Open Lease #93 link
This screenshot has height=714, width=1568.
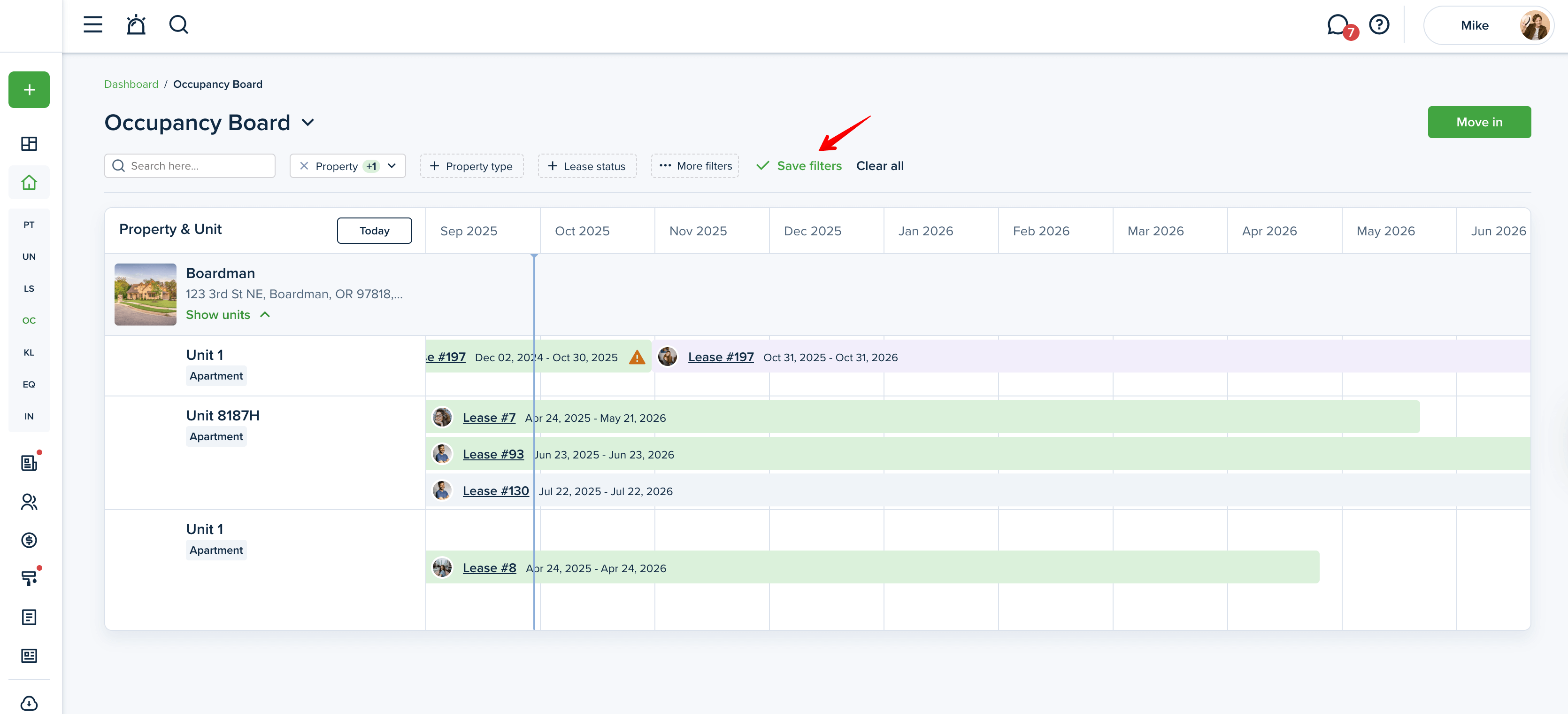tap(493, 455)
